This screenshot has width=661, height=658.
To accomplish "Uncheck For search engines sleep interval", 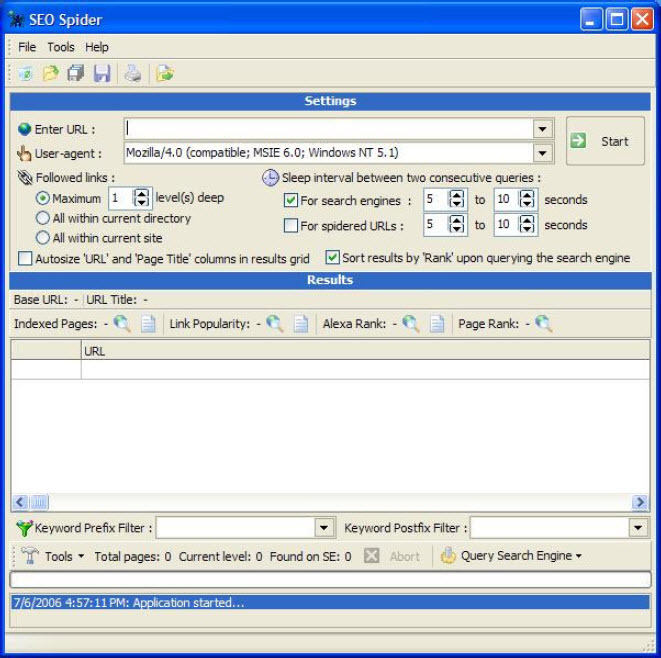I will click(x=291, y=200).
